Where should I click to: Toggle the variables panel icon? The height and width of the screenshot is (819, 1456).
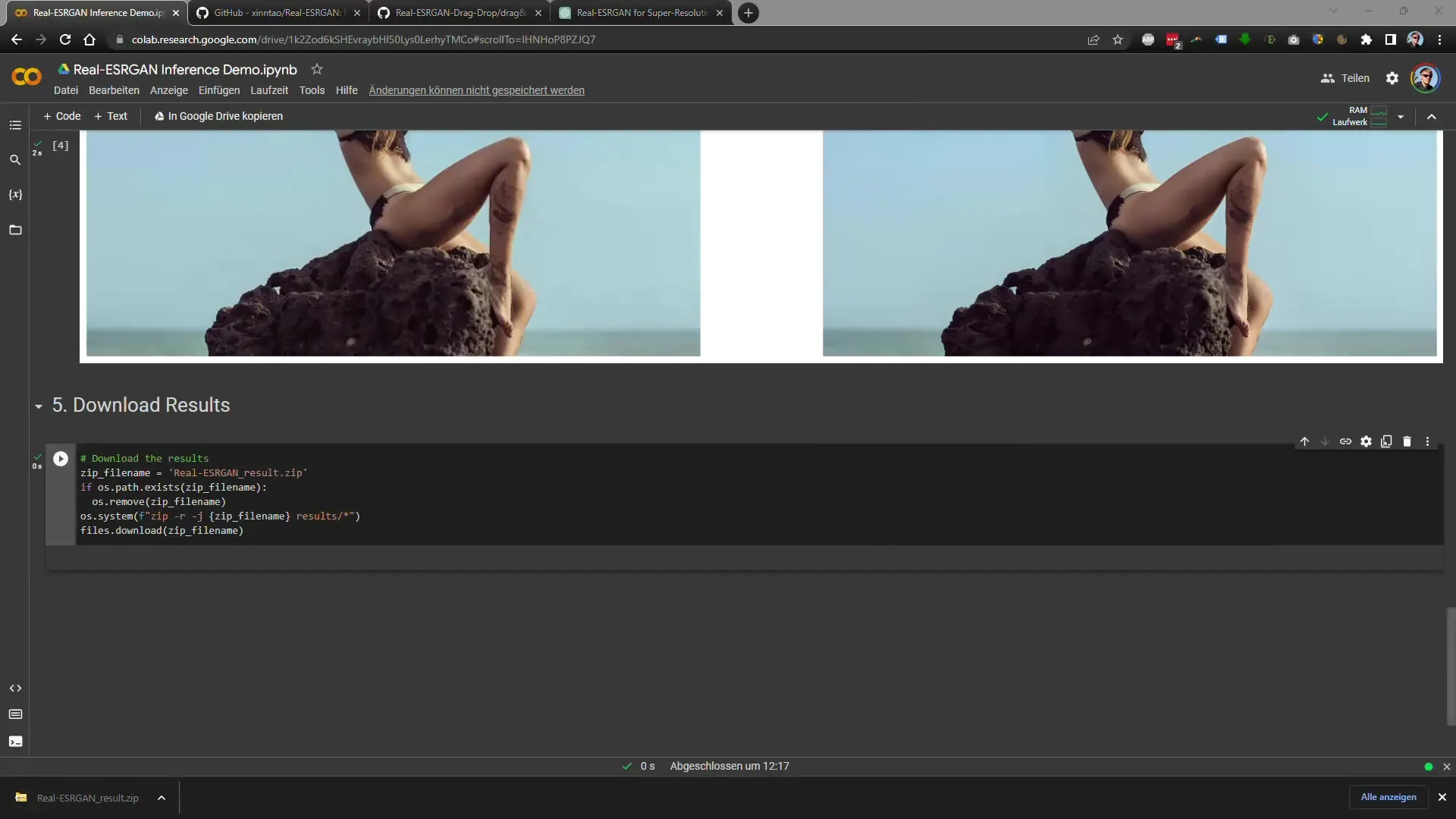(15, 194)
